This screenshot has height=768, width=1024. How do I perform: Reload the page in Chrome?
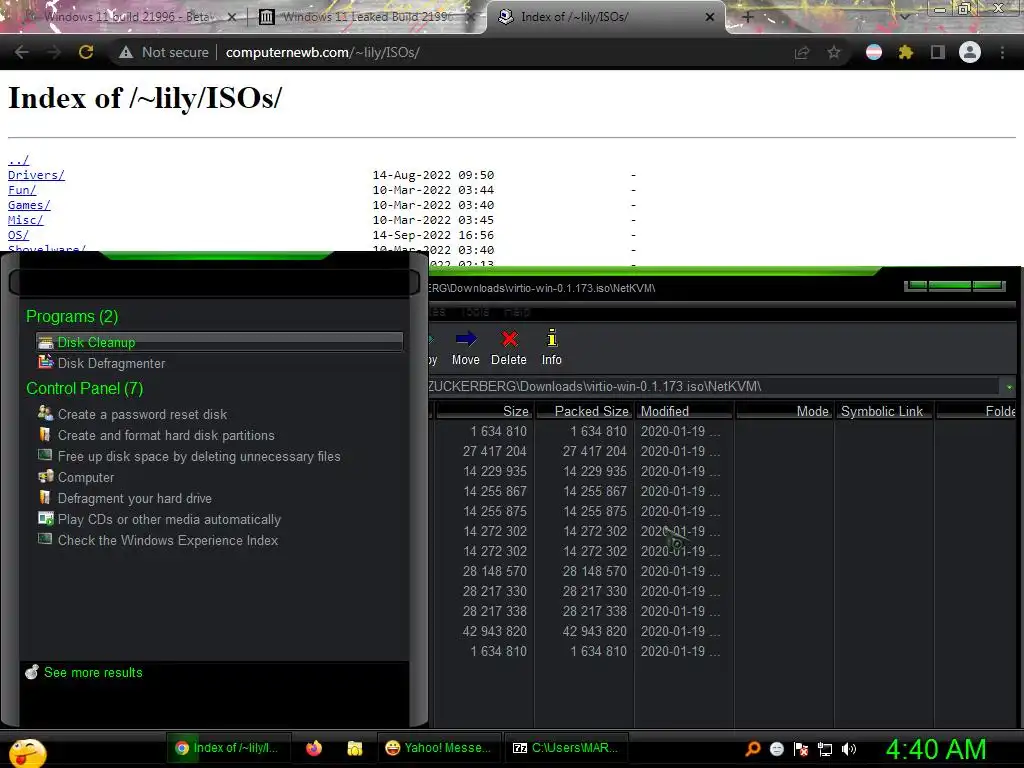click(86, 52)
